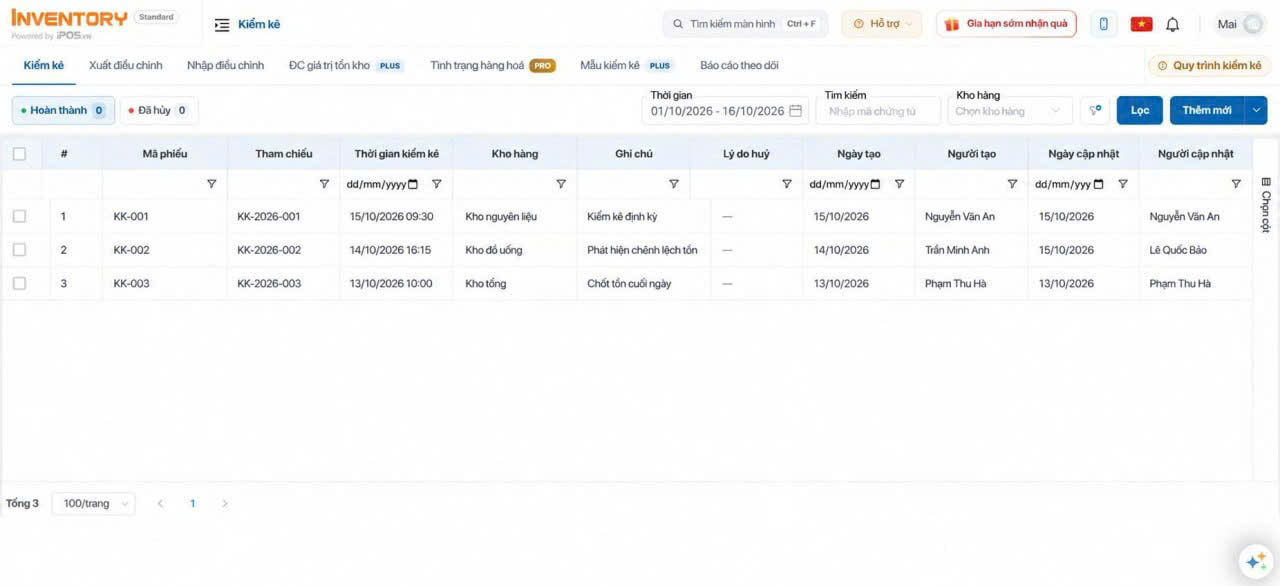The width and height of the screenshot is (1280, 586).
Task: Toggle Đã hủy status filter
Action: pyautogui.click(x=159, y=110)
